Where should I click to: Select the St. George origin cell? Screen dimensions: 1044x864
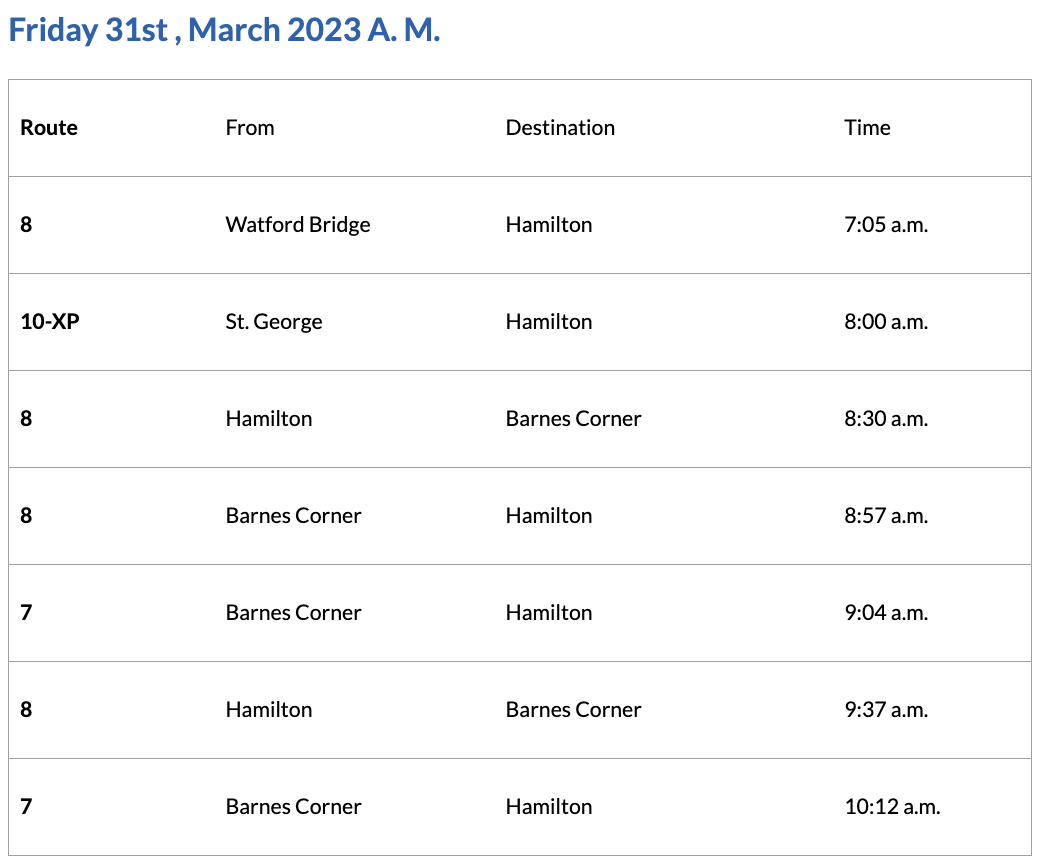pyautogui.click(x=274, y=322)
